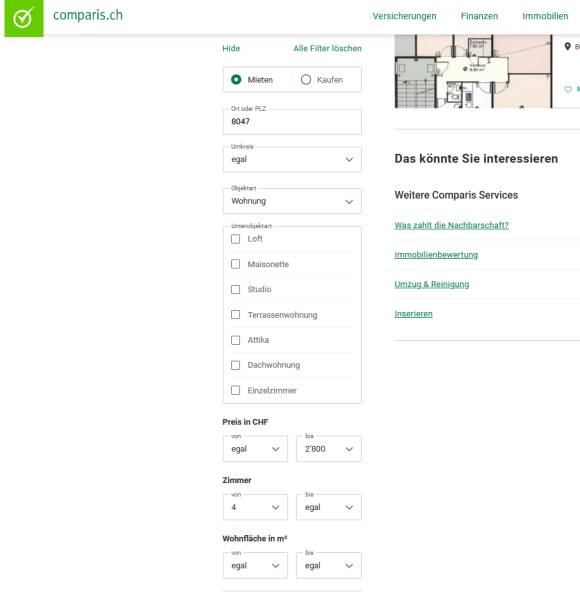
Task: Check the Attika checkbox
Action: pos(235,340)
